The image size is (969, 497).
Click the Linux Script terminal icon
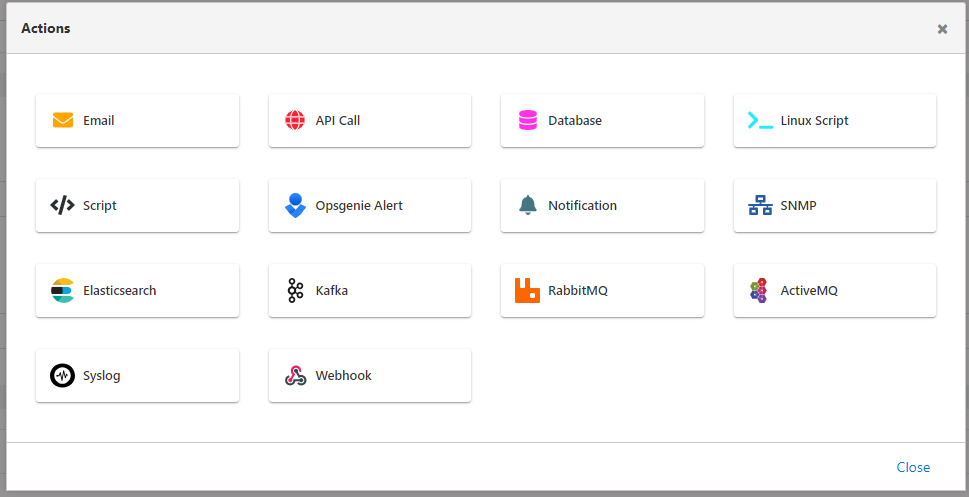(760, 121)
